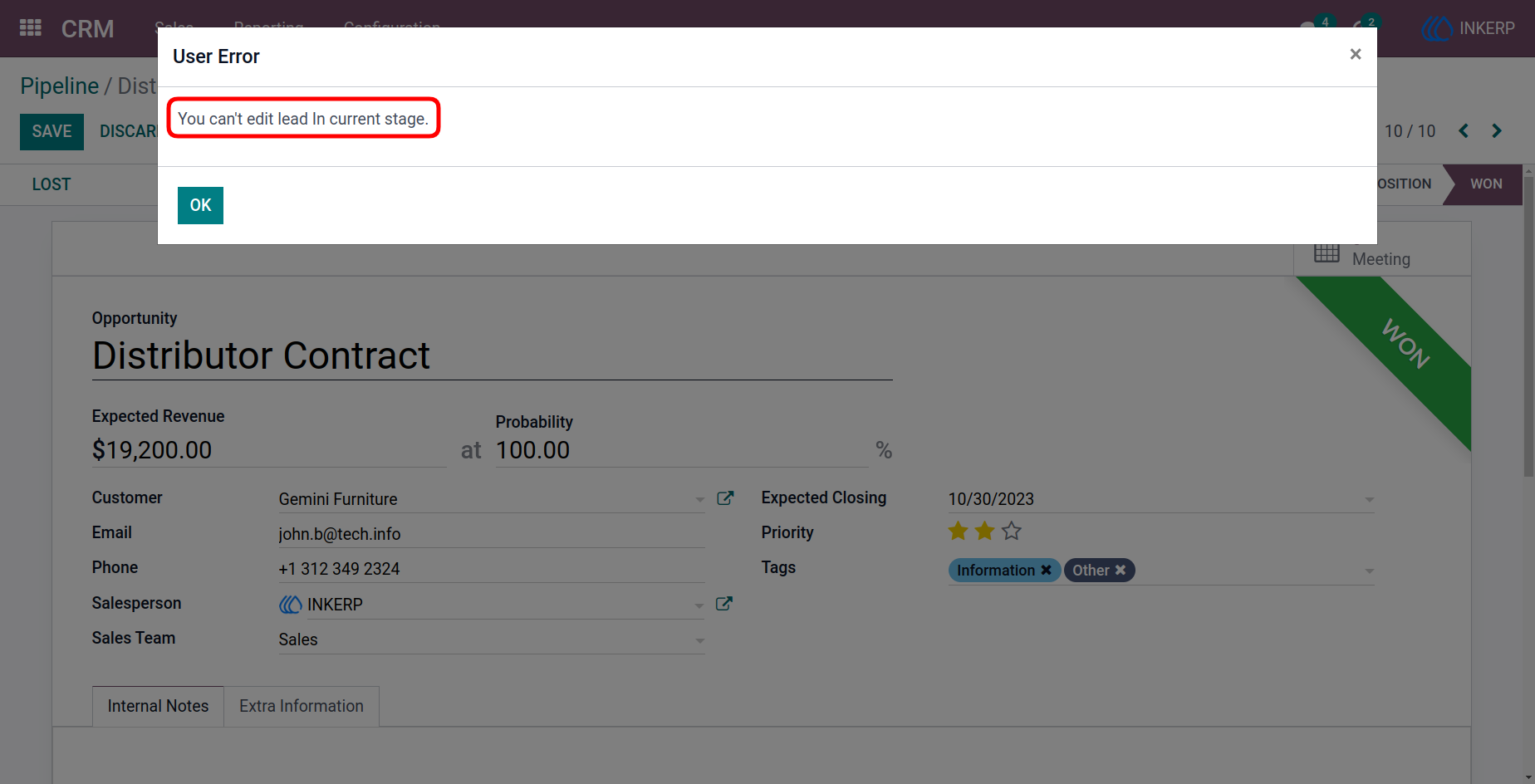Open the apps grid menu icon

[31, 28]
